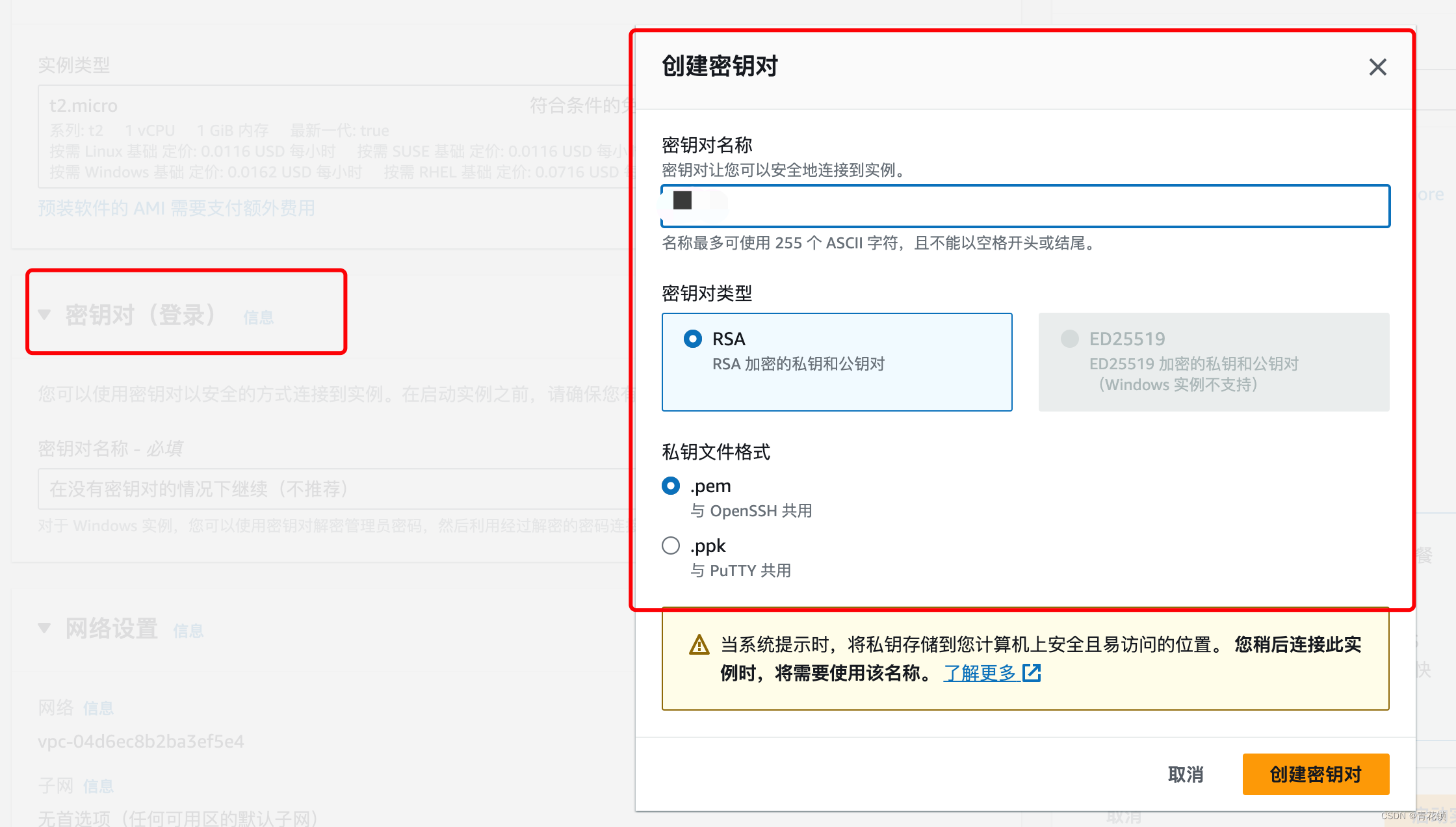Open the 信息 link next to 子网
Image resolution: width=1456 pixels, height=827 pixels.
(98, 786)
